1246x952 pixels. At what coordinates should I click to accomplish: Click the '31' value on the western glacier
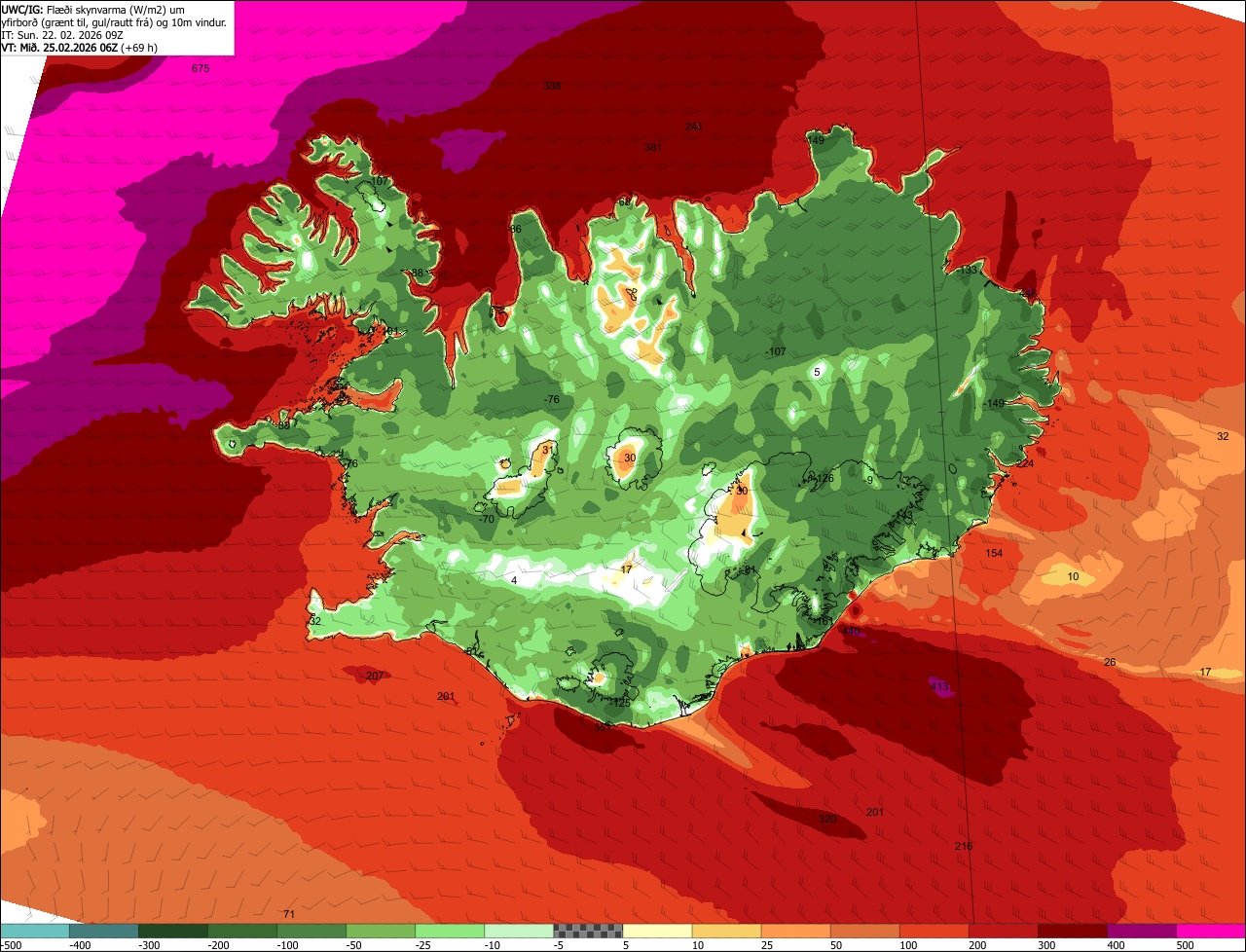click(x=548, y=449)
